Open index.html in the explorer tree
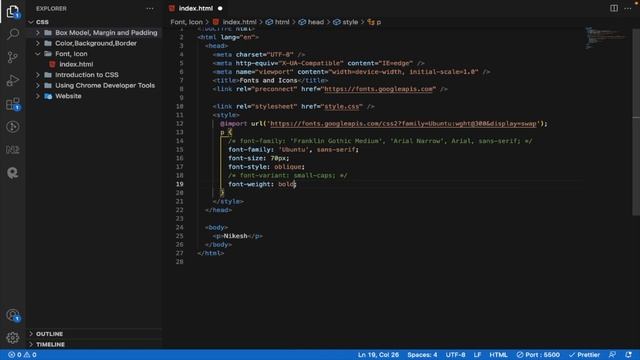Image resolution: width=640 pixels, height=360 pixels. coord(76,64)
